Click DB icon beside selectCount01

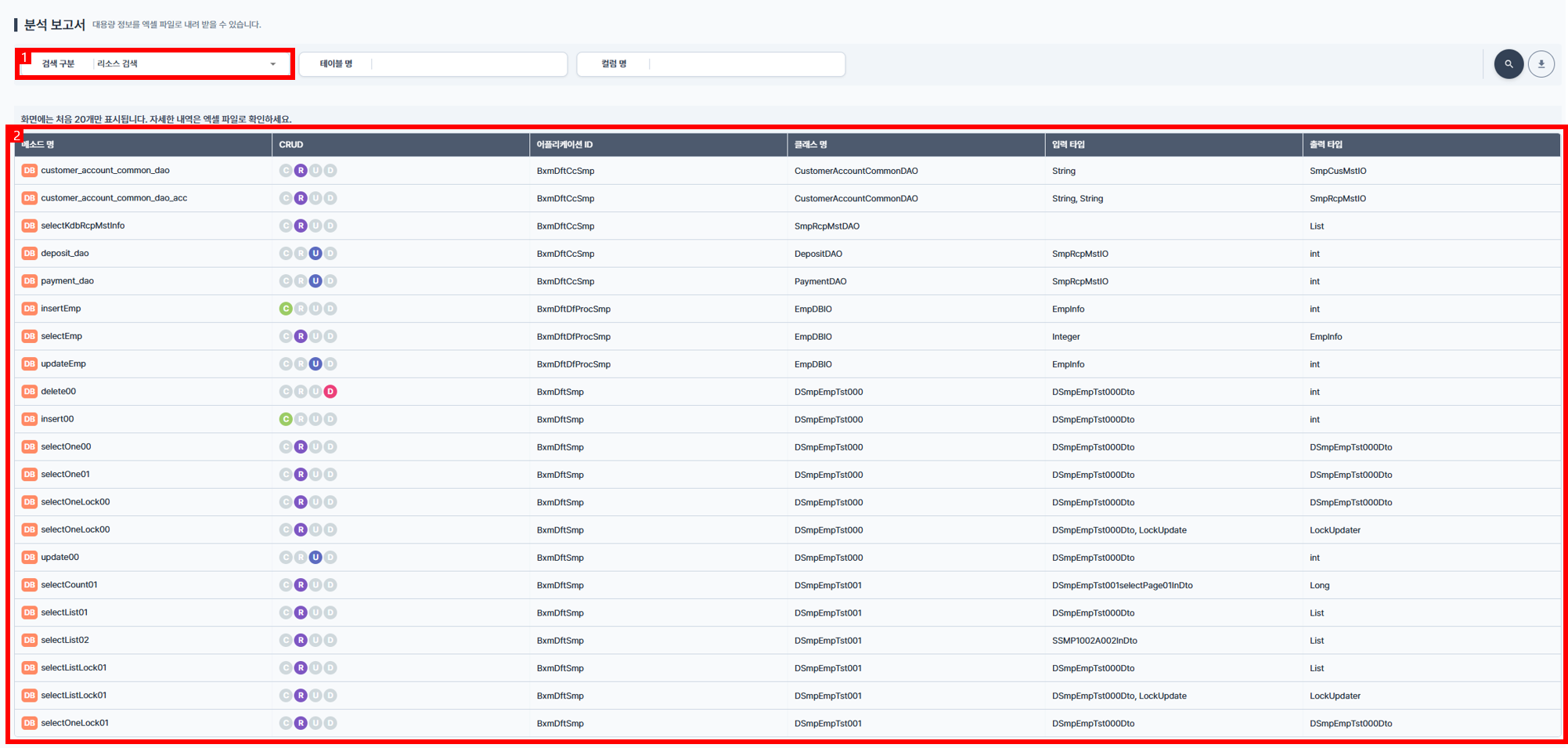30,584
